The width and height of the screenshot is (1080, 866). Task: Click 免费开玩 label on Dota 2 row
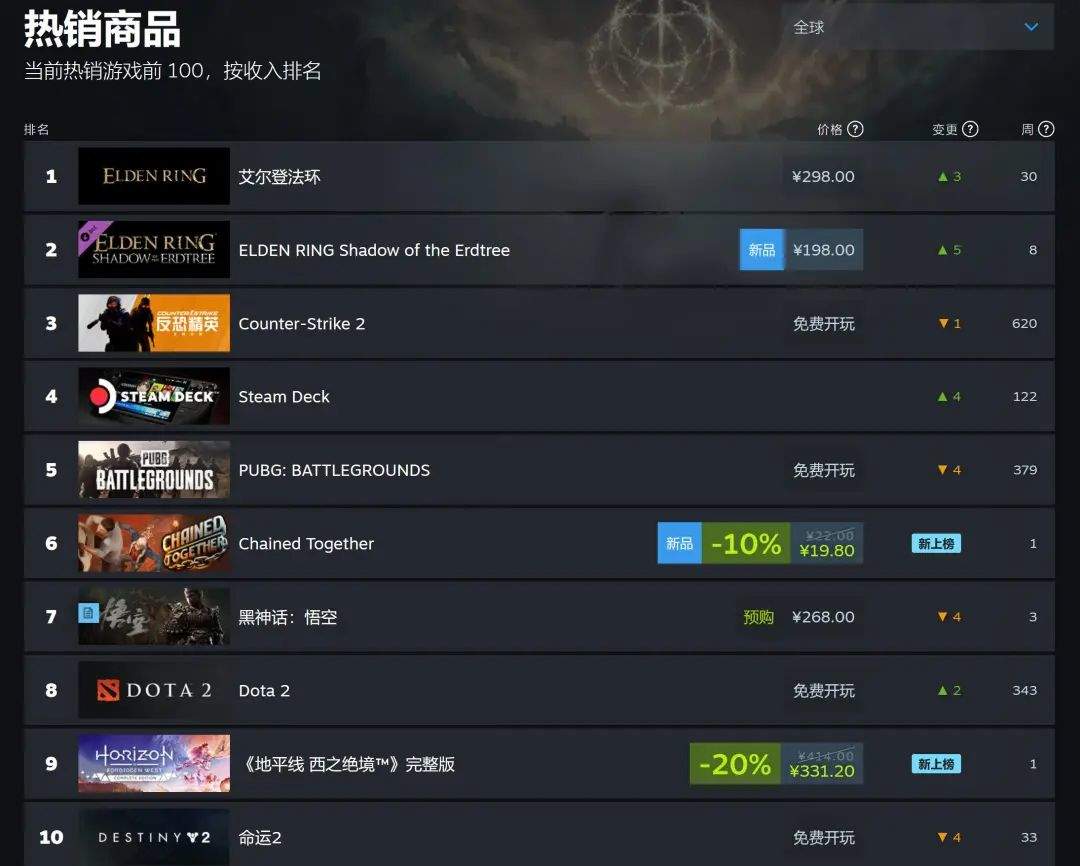pos(824,690)
